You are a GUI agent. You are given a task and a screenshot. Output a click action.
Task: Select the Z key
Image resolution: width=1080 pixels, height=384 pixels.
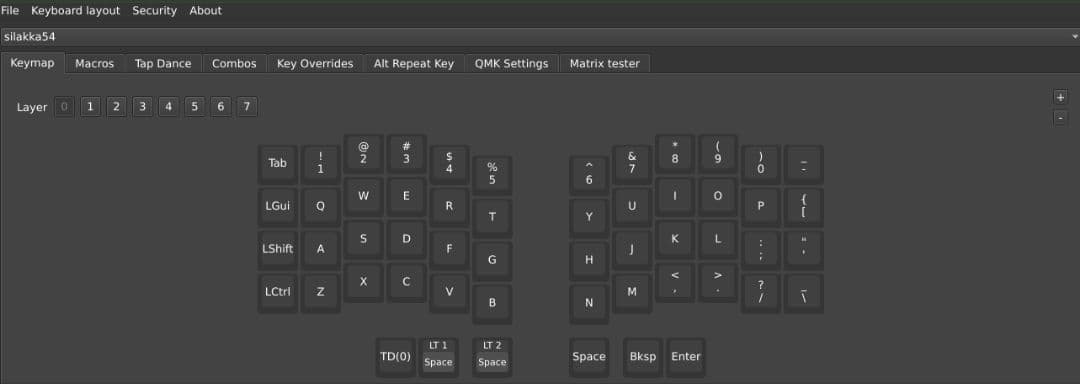[320, 292]
